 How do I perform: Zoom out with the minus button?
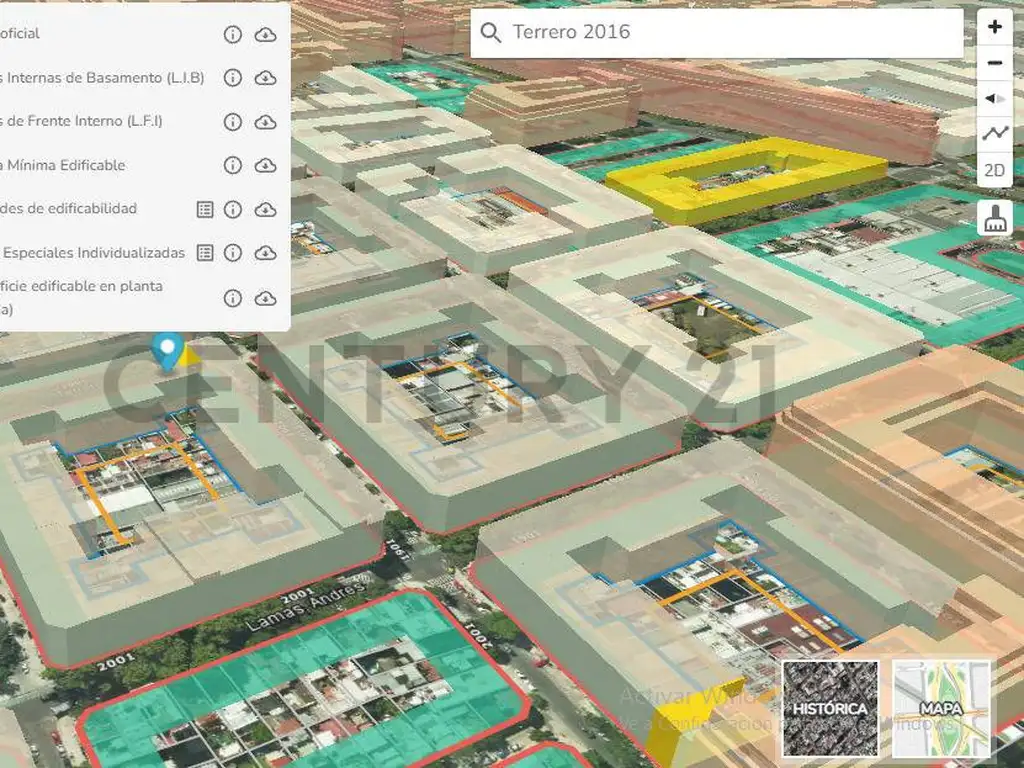tap(994, 63)
